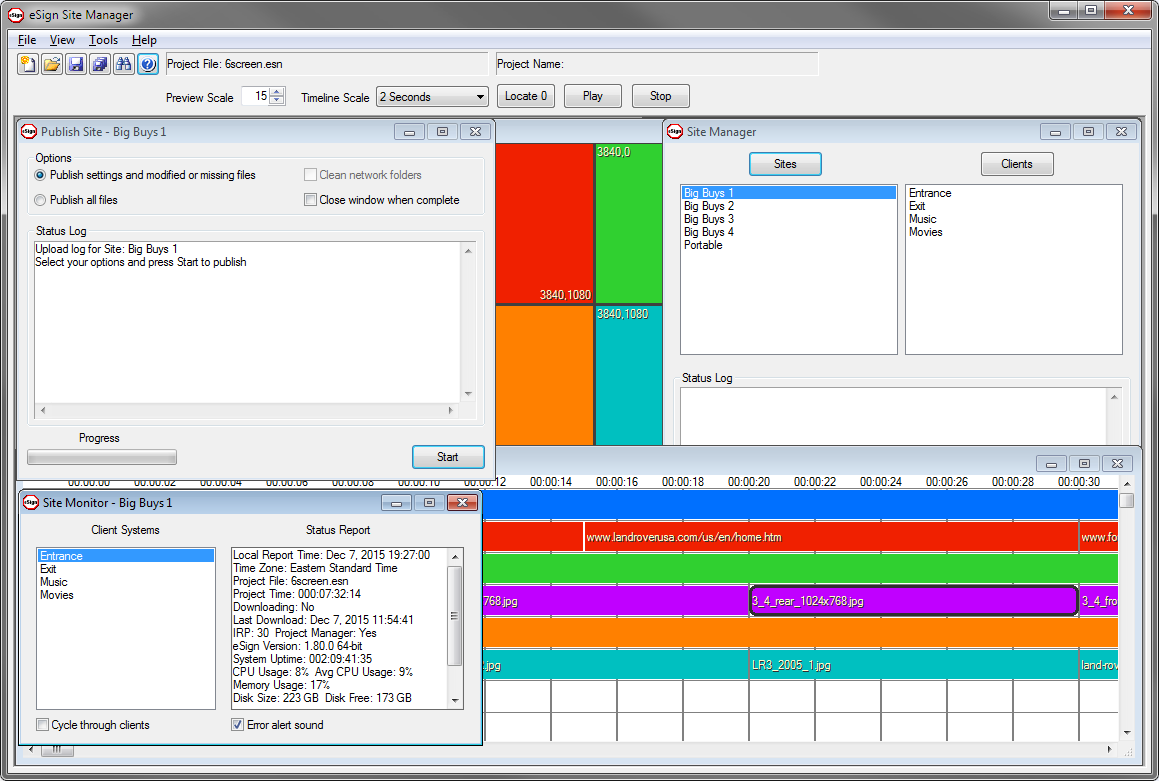Click the Site Monitor window eSign icon
The height and width of the screenshot is (781, 1159).
click(x=30, y=503)
